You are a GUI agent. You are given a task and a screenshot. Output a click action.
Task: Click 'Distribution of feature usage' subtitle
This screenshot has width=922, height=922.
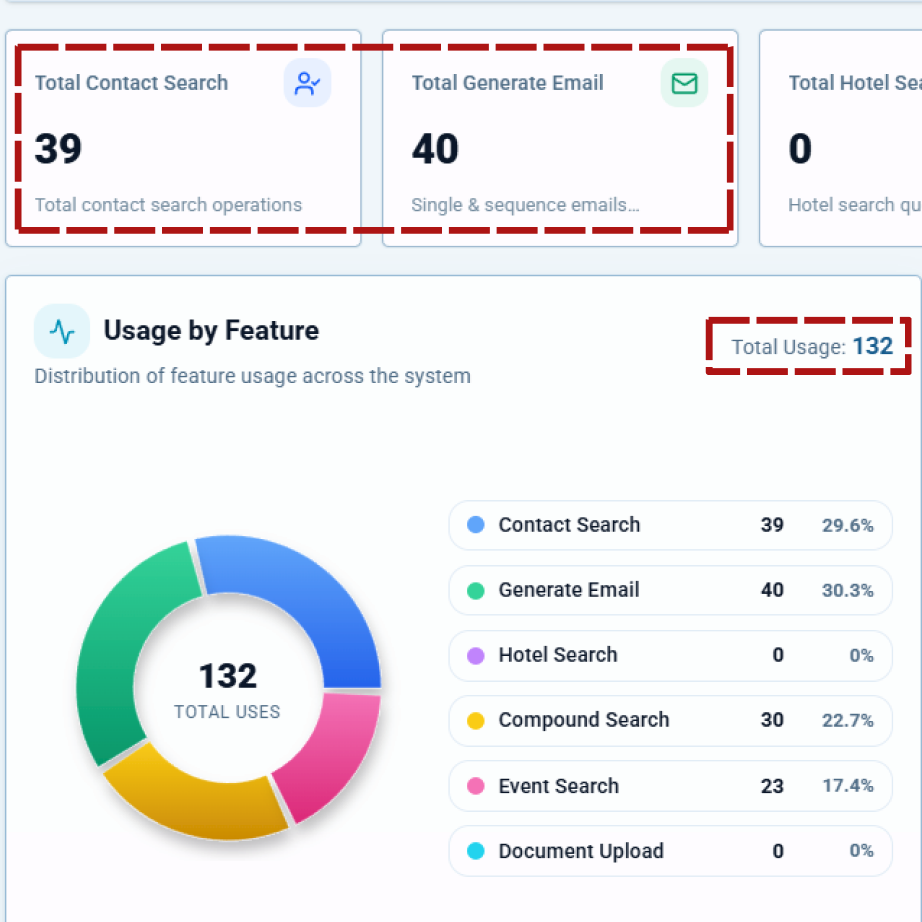pos(252,376)
